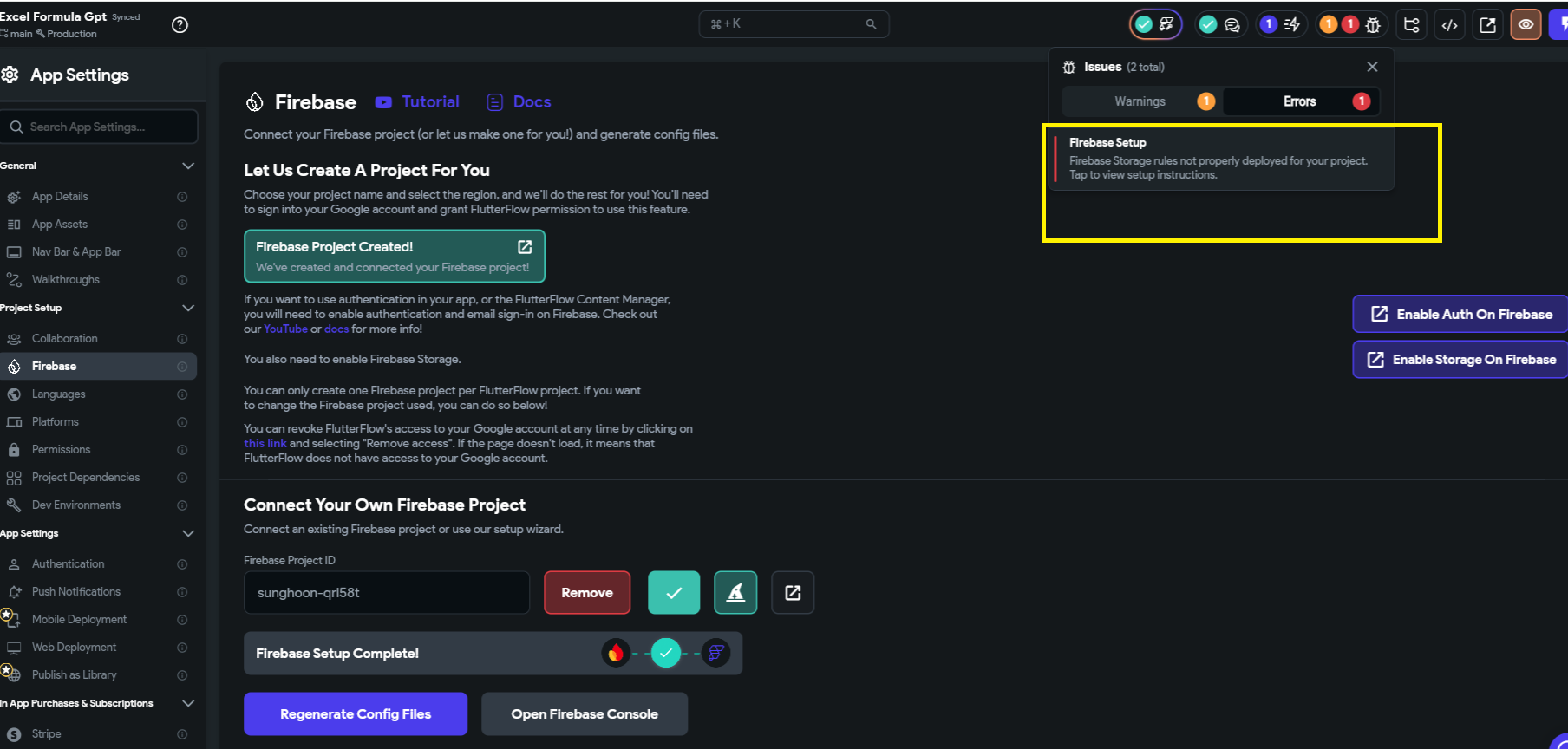Open the Firebase Docs link
The image size is (1568, 749).
(x=519, y=102)
